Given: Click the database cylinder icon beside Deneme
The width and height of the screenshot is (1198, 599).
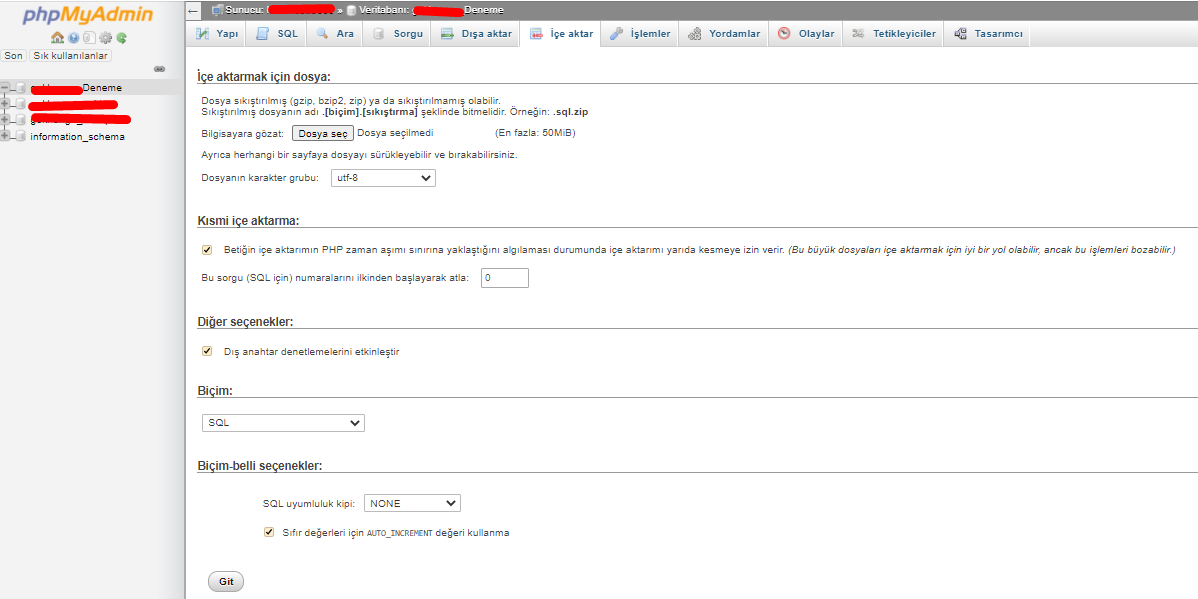Looking at the screenshot, I should click(21, 88).
